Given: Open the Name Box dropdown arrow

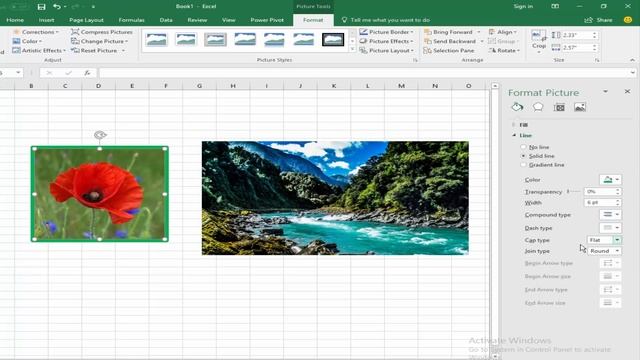Looking at the screenshot, I should pyautogui.click(x=18, y=73).
